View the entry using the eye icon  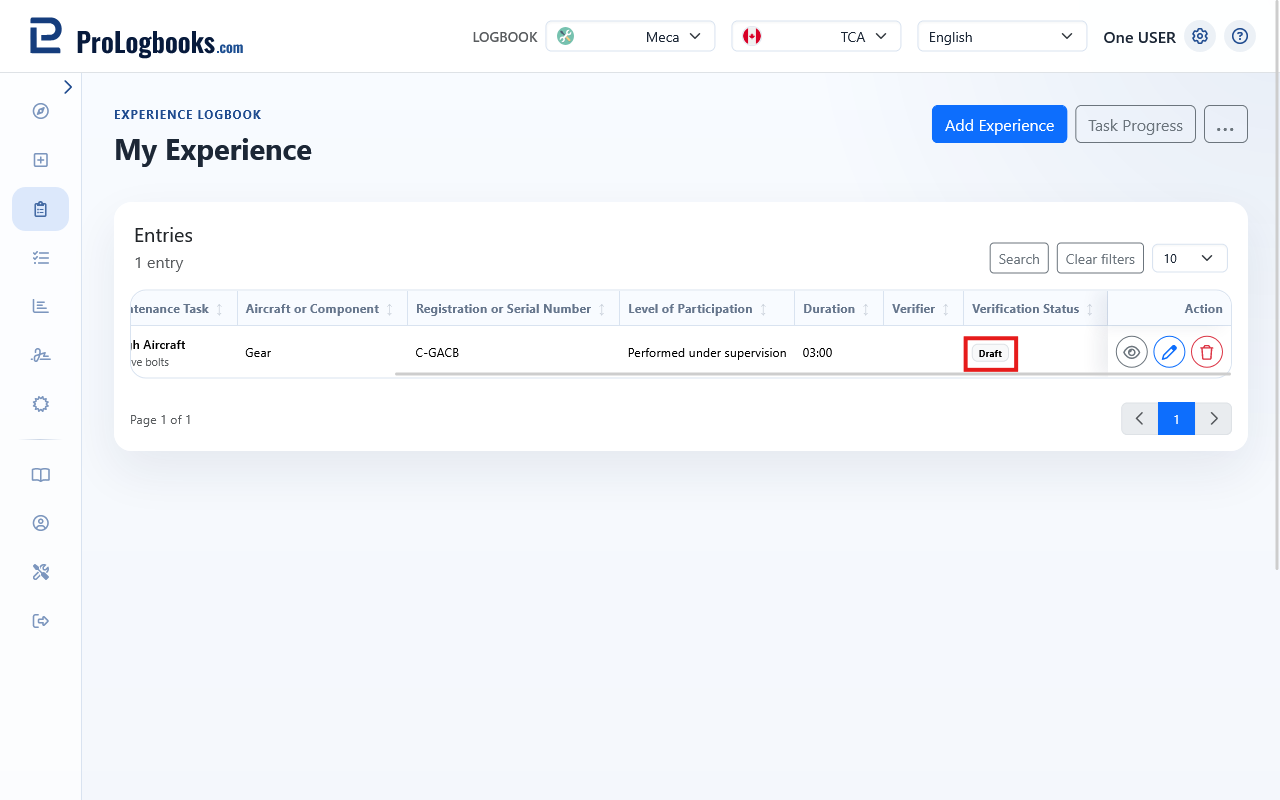pos(1132,352)
